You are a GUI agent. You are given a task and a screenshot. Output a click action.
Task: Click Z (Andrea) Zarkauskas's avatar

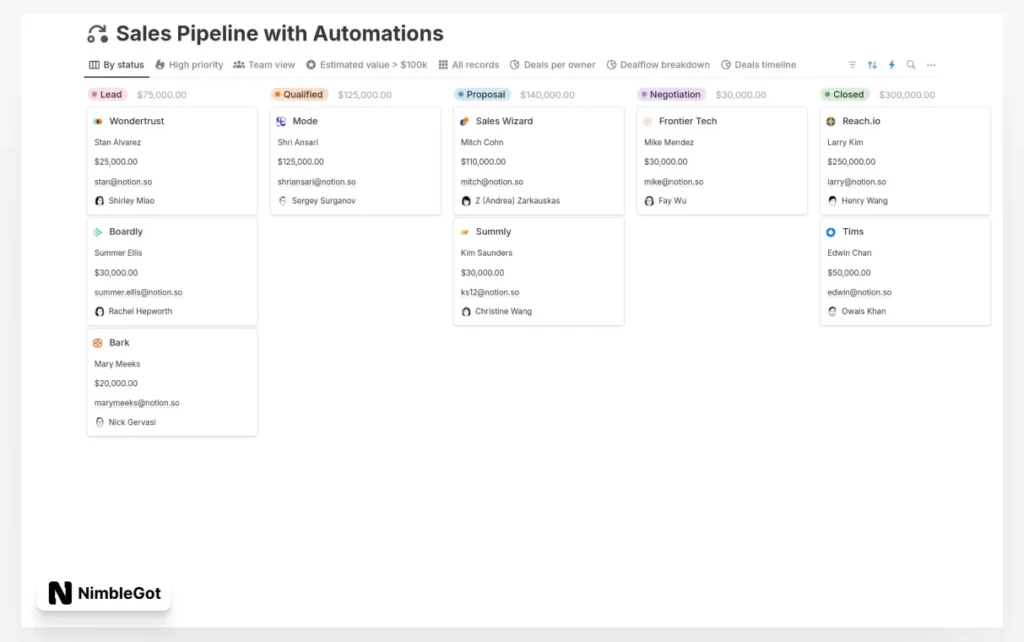[466, 201]
